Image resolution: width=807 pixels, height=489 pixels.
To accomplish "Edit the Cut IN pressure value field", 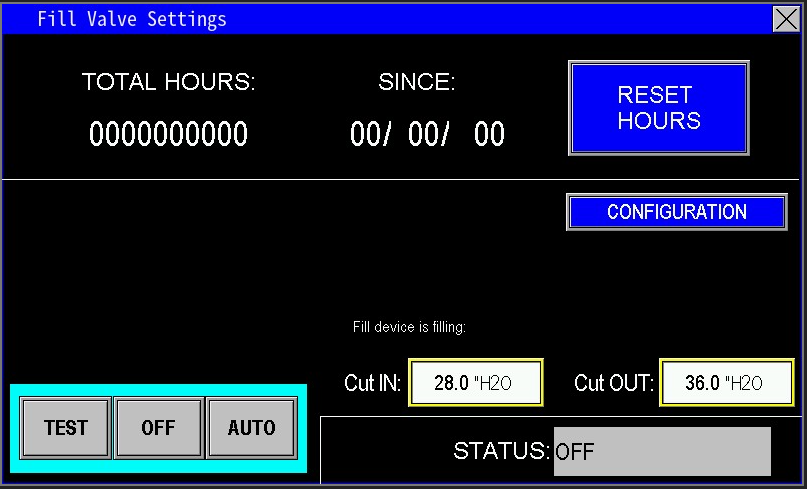I will point(475,383).
